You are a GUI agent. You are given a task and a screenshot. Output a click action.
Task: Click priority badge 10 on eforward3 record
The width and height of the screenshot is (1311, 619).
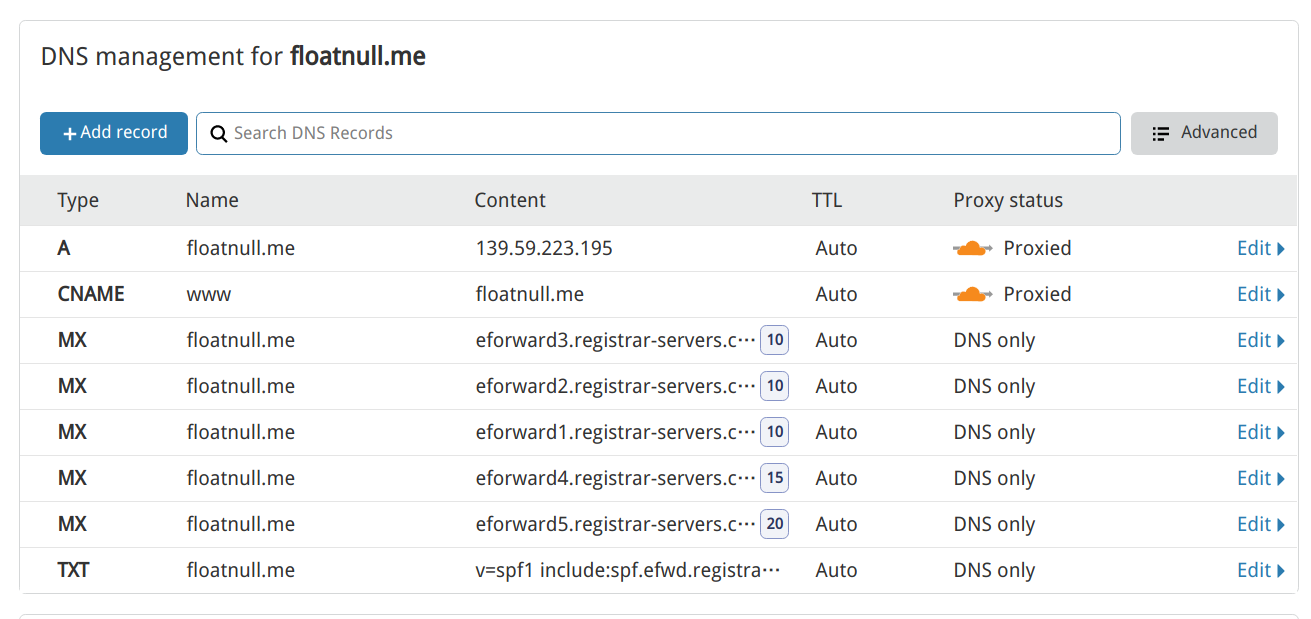coord(775,340)
